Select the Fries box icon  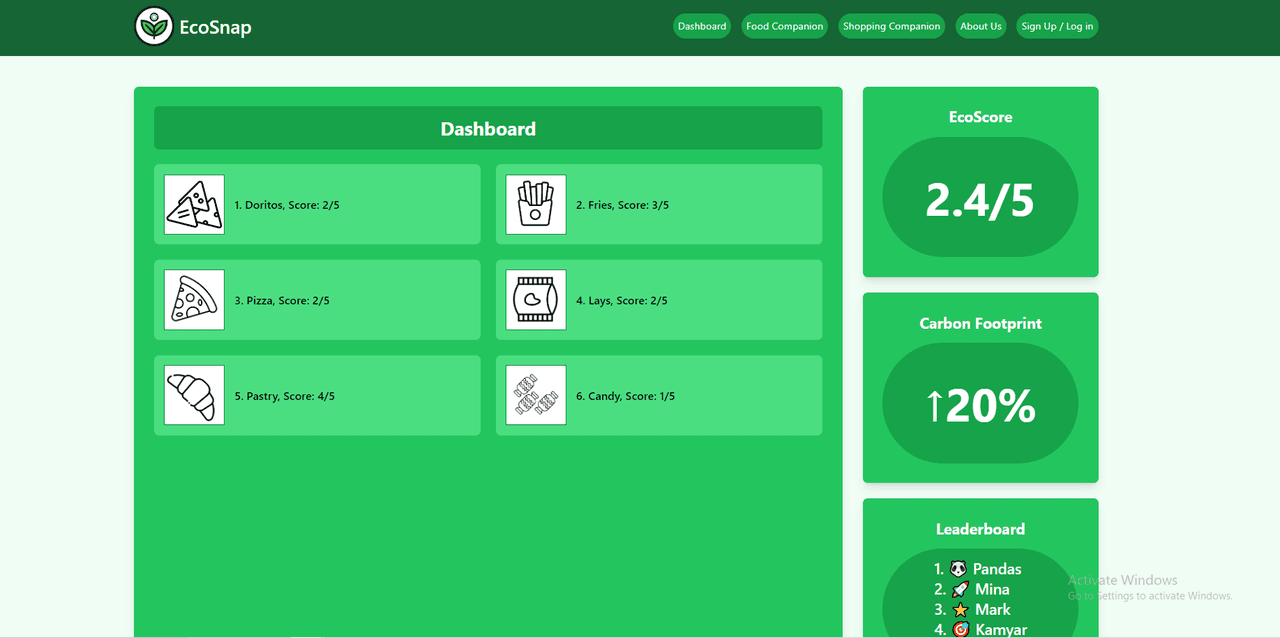point(536,205)
